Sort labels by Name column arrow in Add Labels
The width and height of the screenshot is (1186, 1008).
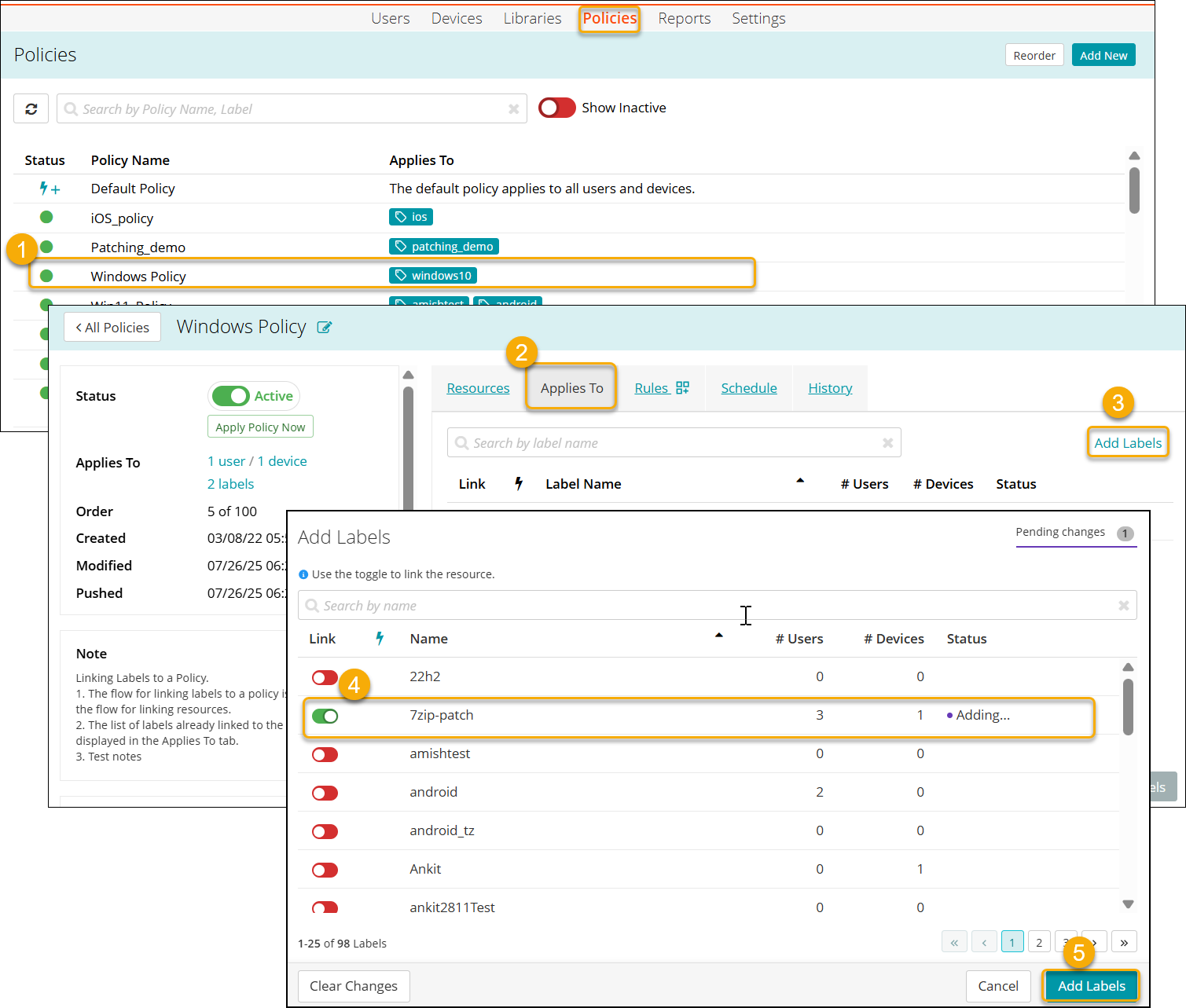(718, 636)
